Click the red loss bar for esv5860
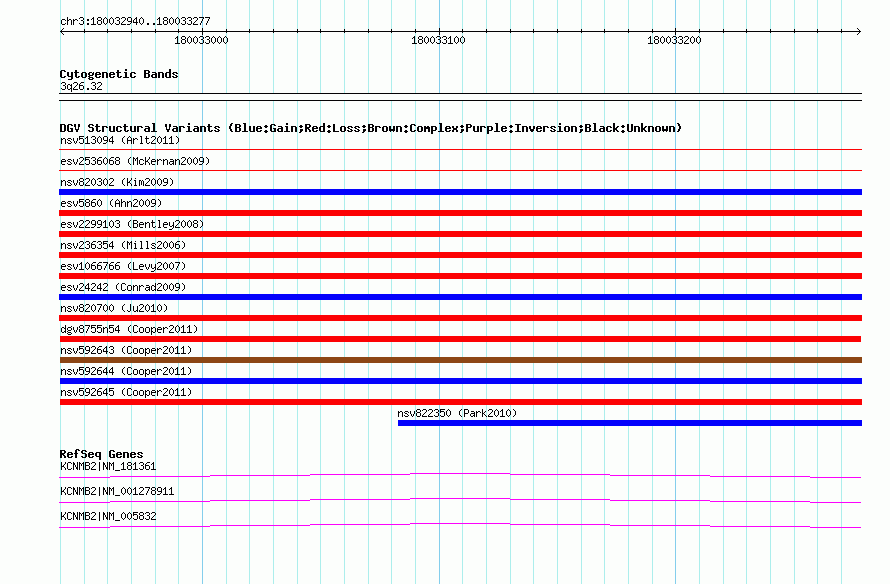The height and width of the screenshot is (584, 890). coord(460,213)
